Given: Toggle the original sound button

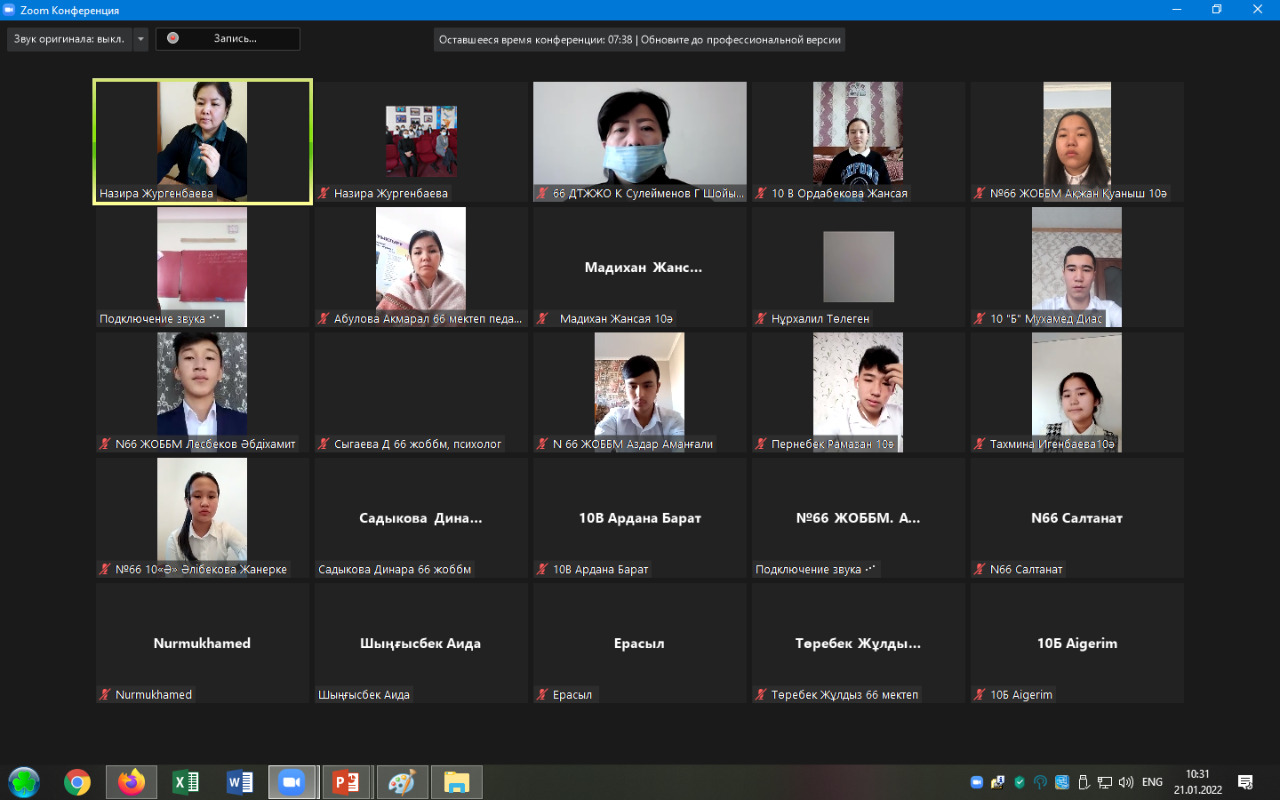Looking at the screenshot, I should [69, 39].
